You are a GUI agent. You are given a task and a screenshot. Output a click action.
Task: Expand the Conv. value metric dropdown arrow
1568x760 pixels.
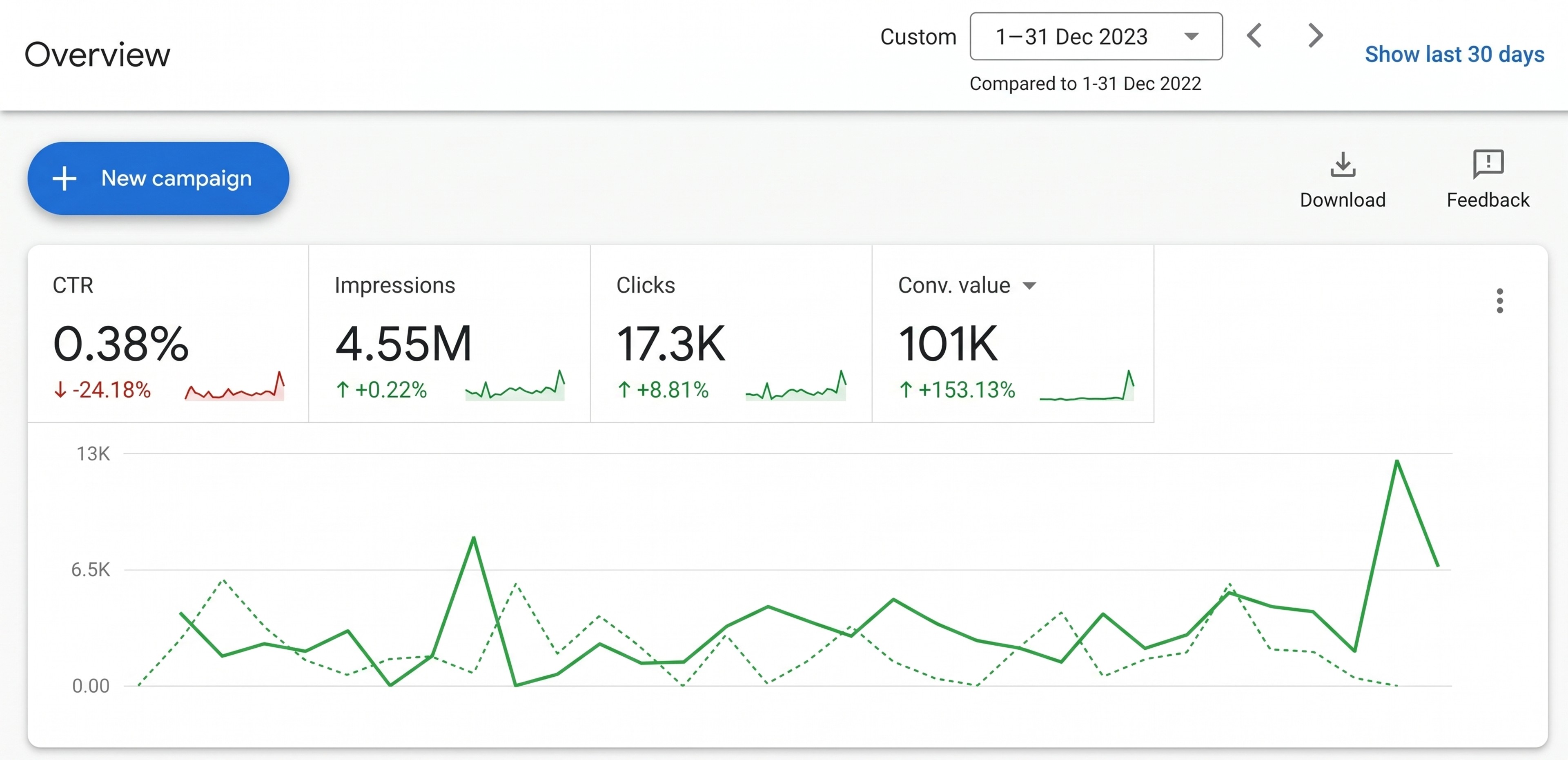coord(1029,285)
